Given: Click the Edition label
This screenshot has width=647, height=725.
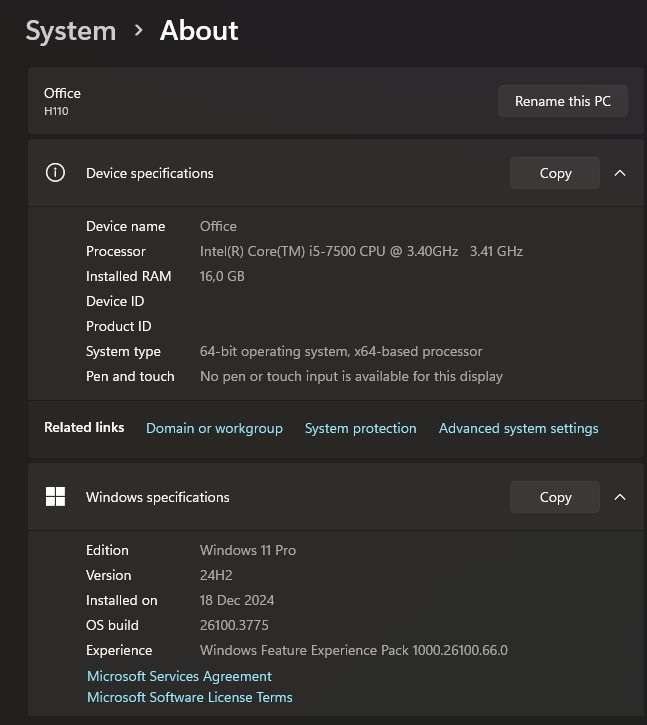Looking at the screenshot, I should point(107,550).
